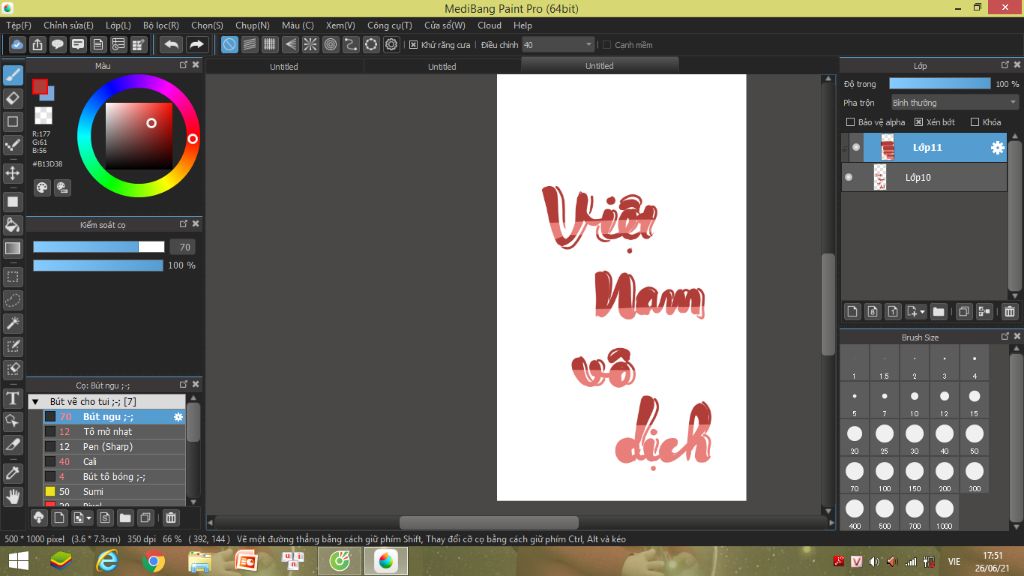This screenshot has height=576, width=1024.
Task: Select the rectangular Select tool
Action: pos(12,277)
